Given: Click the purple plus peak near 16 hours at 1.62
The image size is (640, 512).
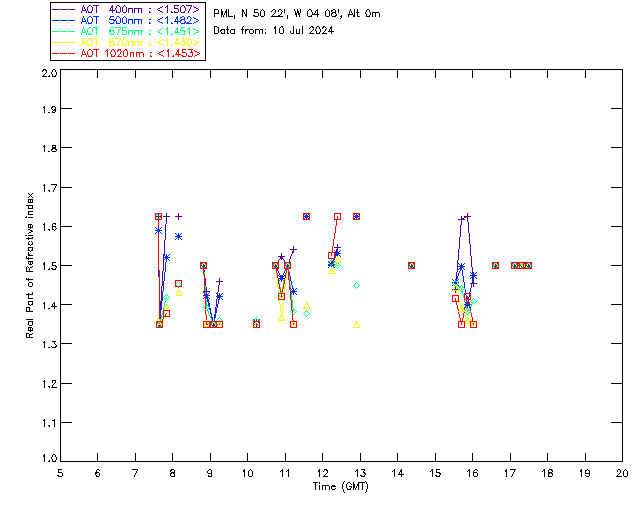Looking at the screenshot, I should (468, 216).
